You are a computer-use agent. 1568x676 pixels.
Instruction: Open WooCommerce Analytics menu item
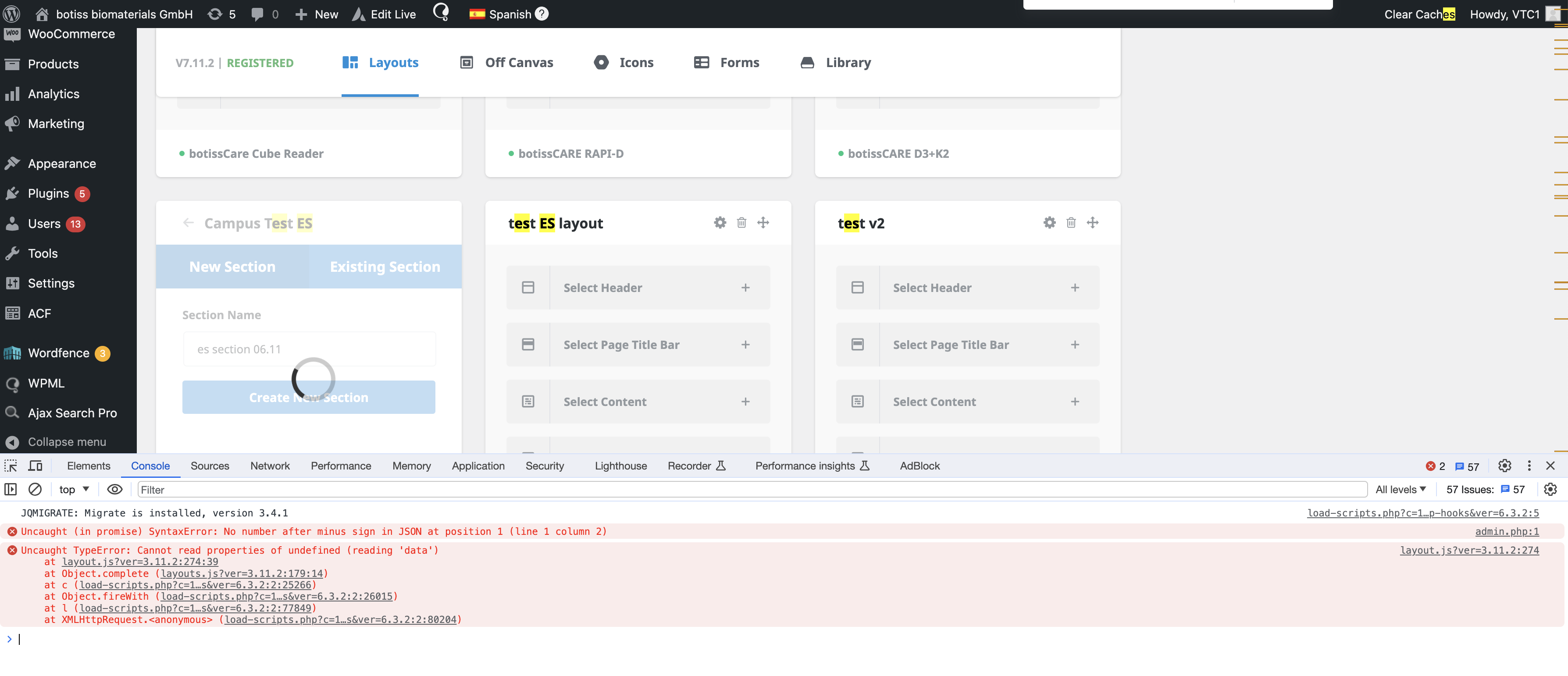[x=53, y=94]
